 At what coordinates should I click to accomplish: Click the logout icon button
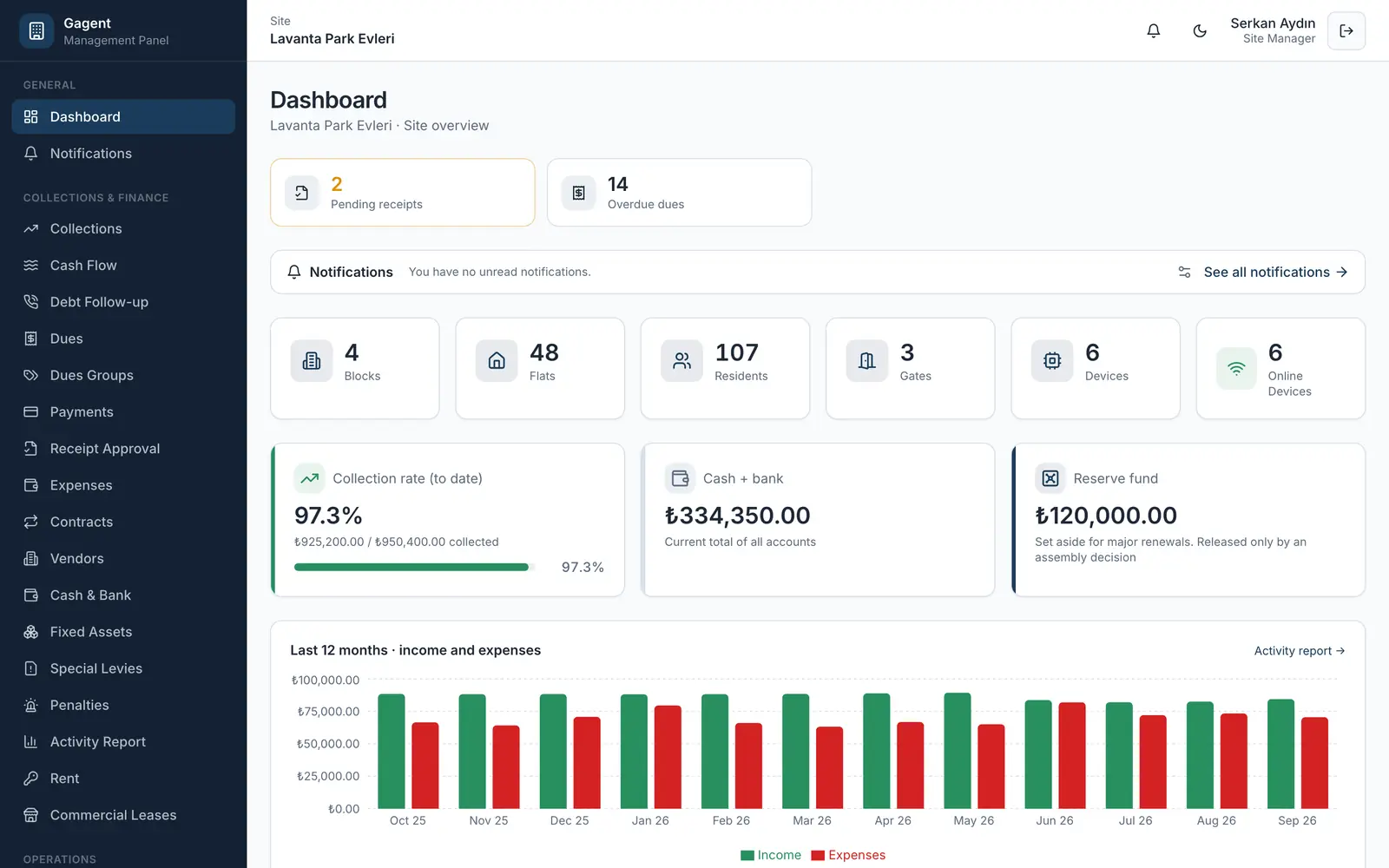(x=1346, y=30)
